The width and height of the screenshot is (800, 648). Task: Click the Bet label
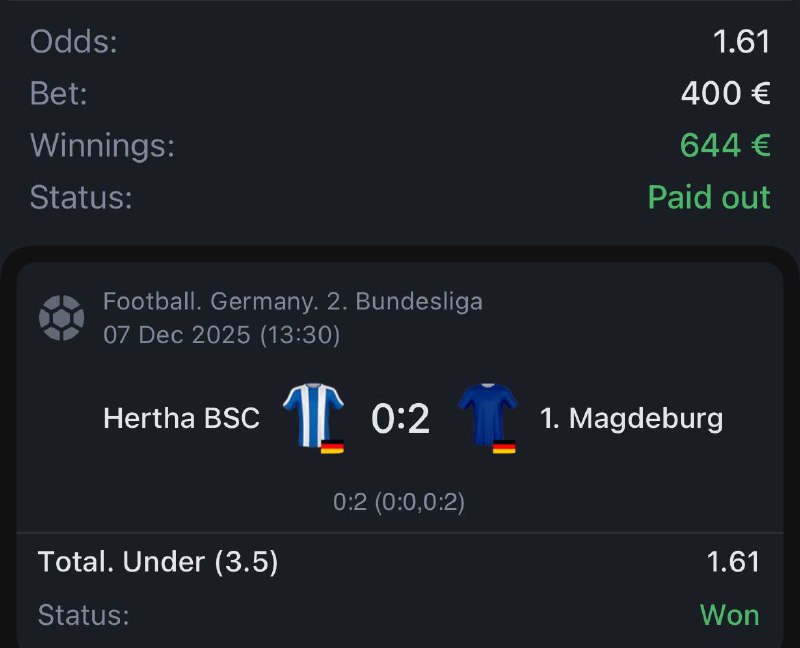pos(58,93)
